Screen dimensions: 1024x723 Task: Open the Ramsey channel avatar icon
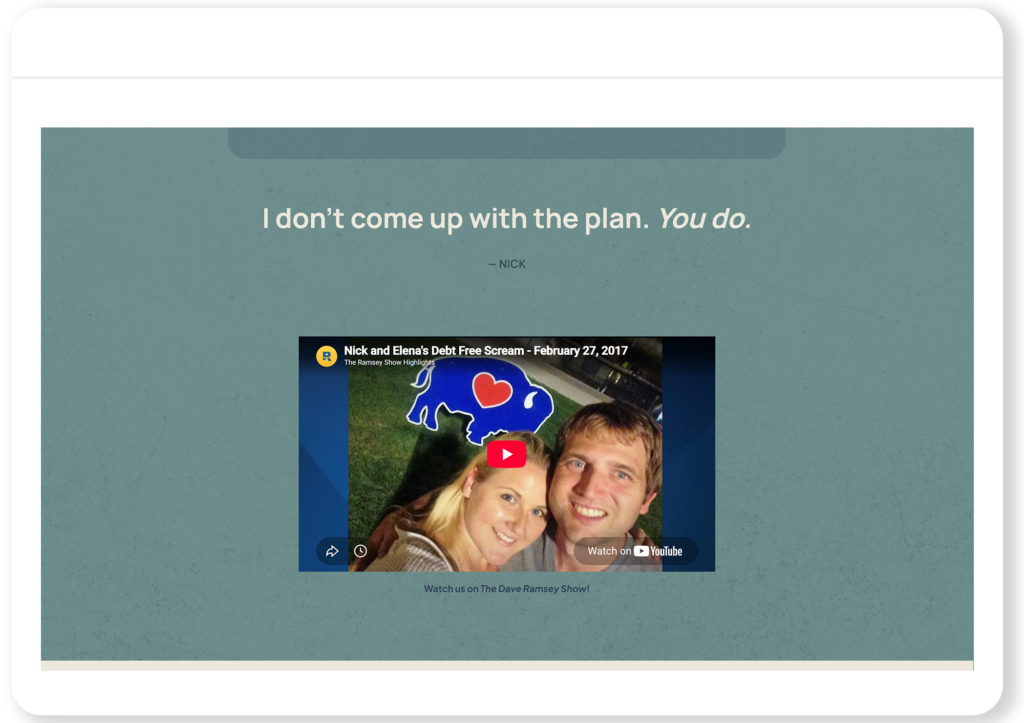(327, 356)
